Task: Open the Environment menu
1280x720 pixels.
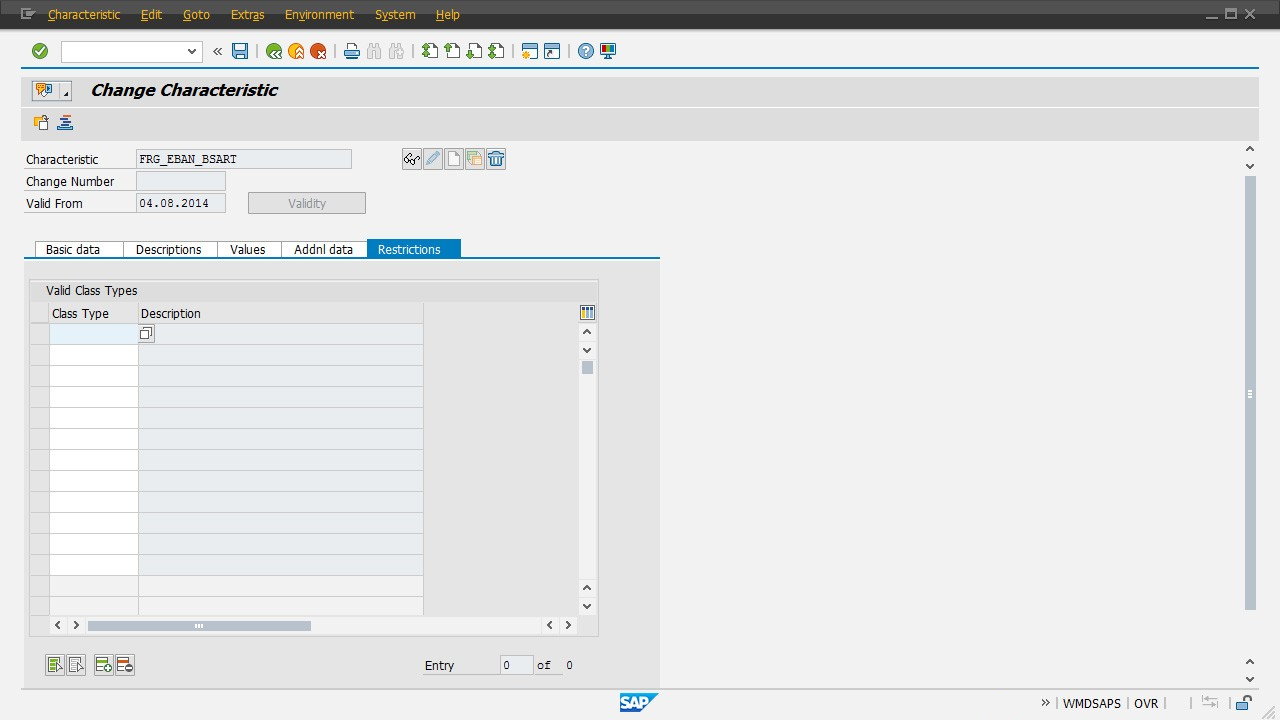Action: click(x=319, y=14)
